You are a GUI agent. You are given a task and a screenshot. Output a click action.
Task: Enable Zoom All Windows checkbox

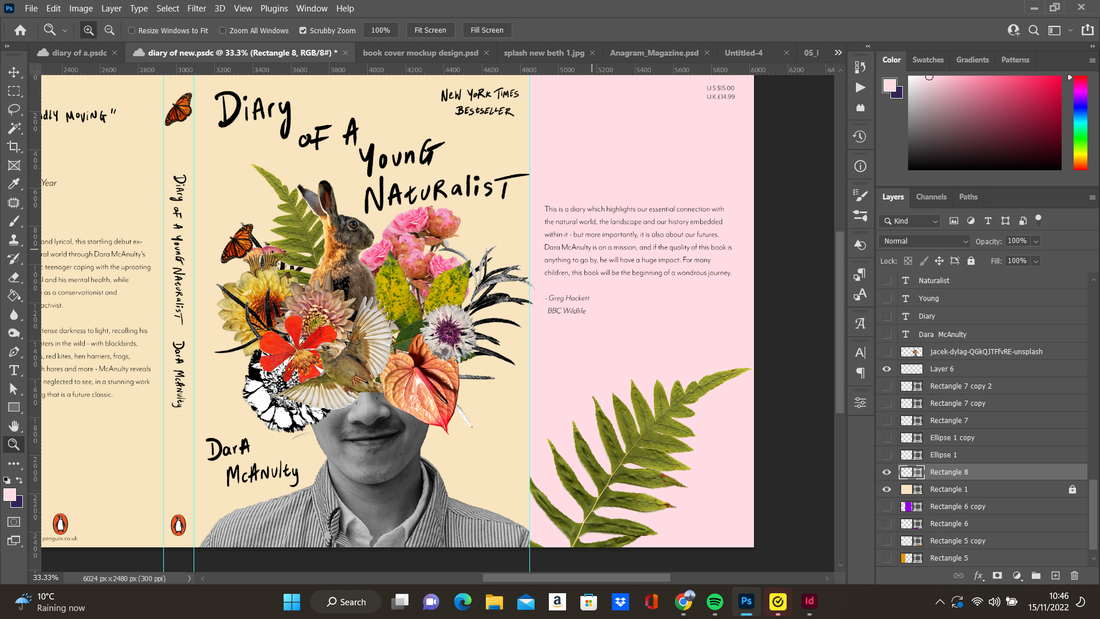tap(222, 31)
